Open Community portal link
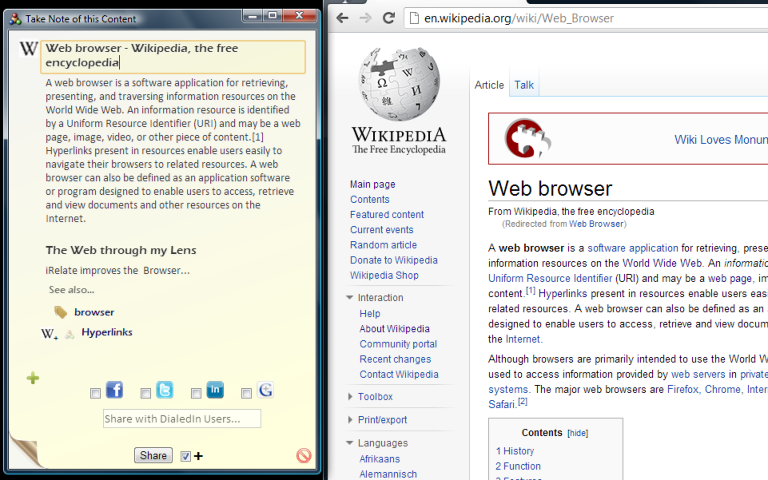 click(398, 344)
